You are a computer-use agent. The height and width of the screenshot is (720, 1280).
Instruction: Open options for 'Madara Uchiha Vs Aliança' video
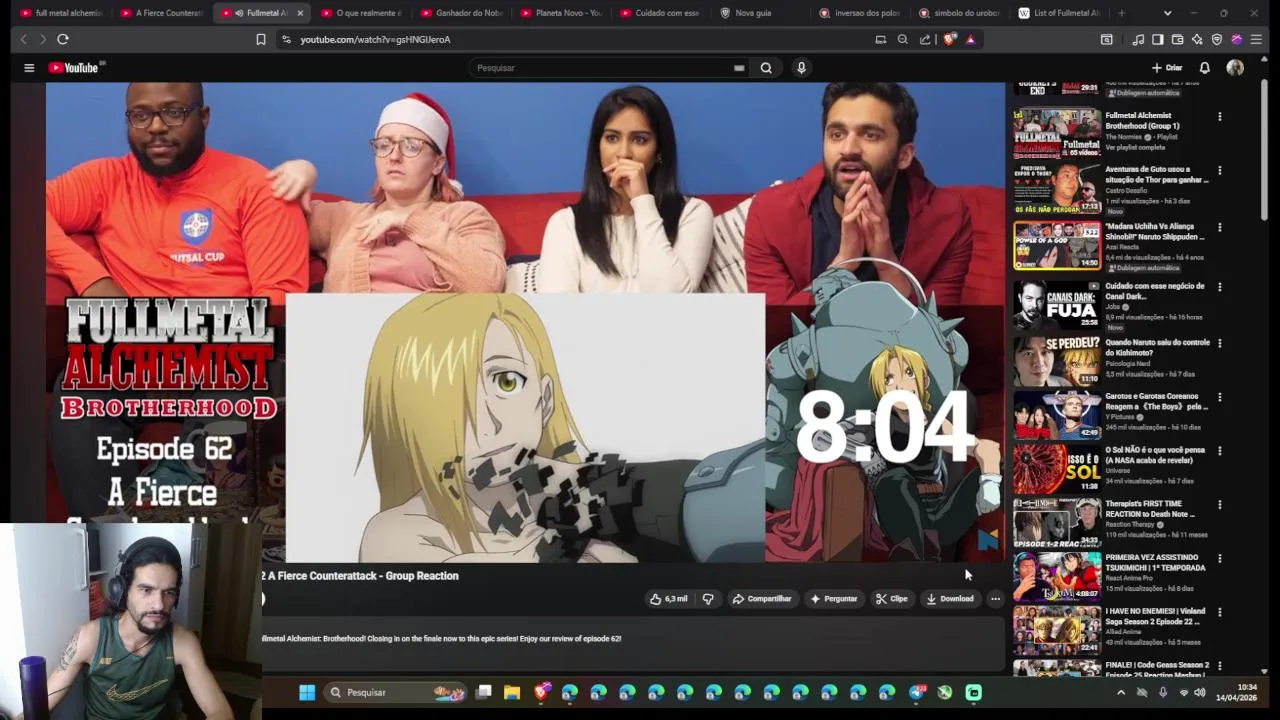(1219, 227)
